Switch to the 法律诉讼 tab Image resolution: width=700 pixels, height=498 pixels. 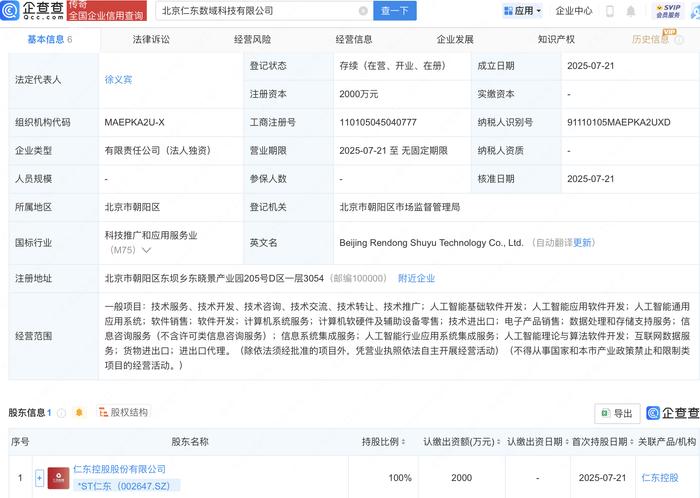click(x=151, y=39)
